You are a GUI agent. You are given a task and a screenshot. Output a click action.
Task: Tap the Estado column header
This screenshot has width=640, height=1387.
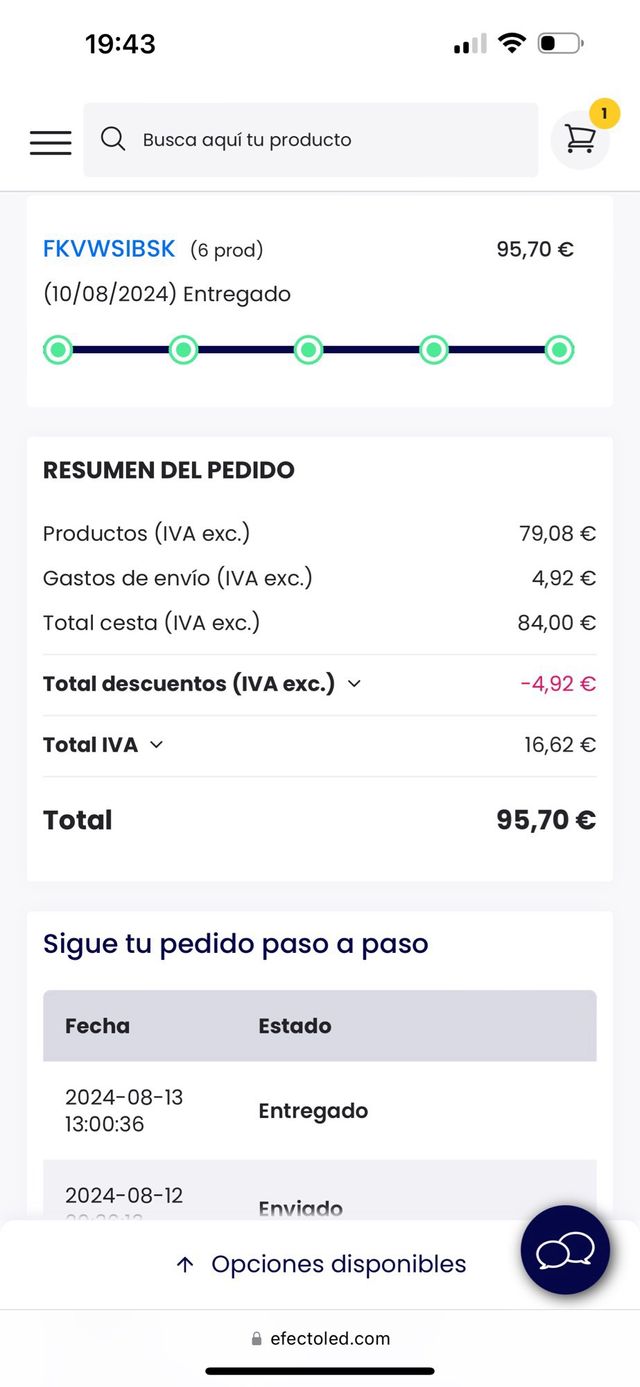pos(295,1026)
